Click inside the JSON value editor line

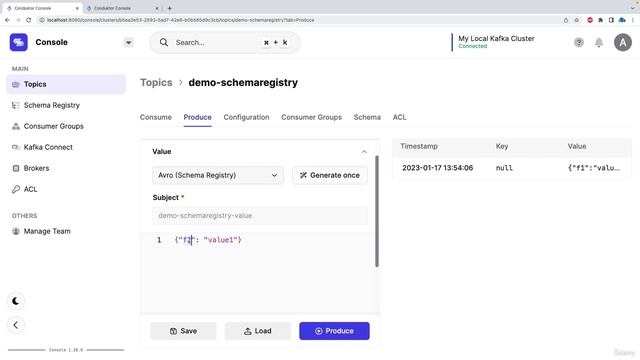(x=208, y=240)
